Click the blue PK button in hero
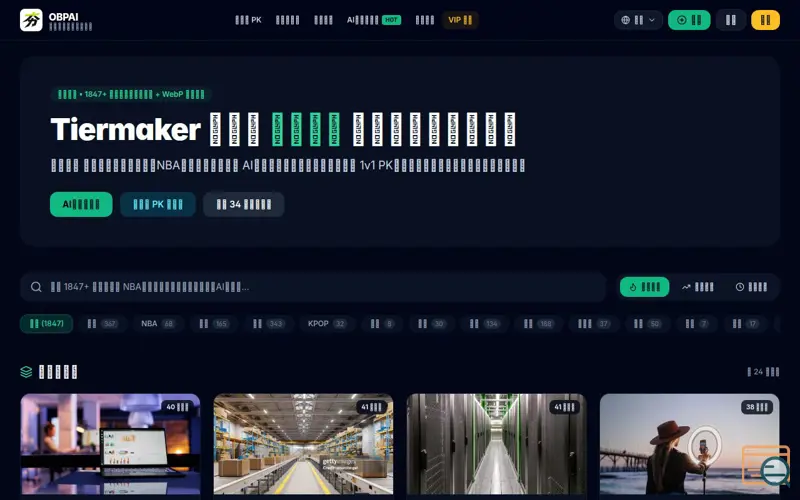Screen dimensions: 800x500 [158, 204]
